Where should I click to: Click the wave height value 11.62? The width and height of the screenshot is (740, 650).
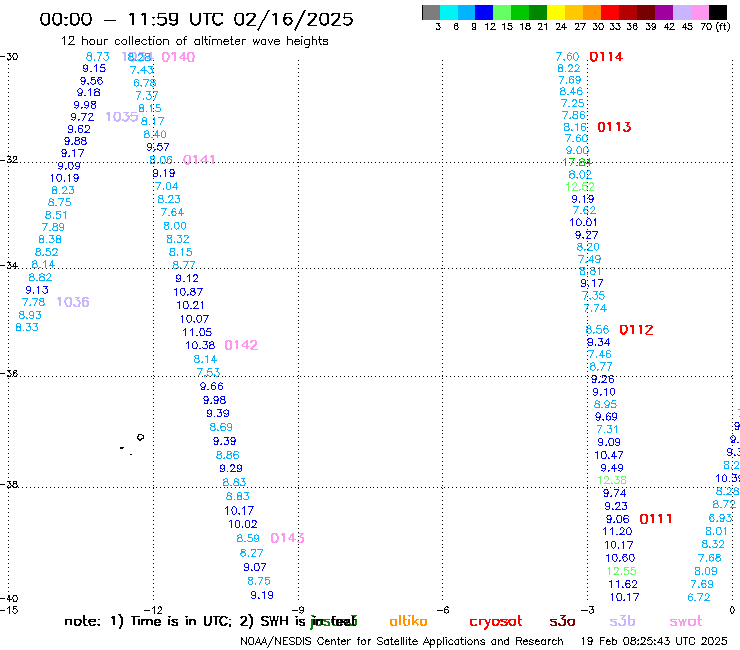pyautogui.click(x=623, y=584)
